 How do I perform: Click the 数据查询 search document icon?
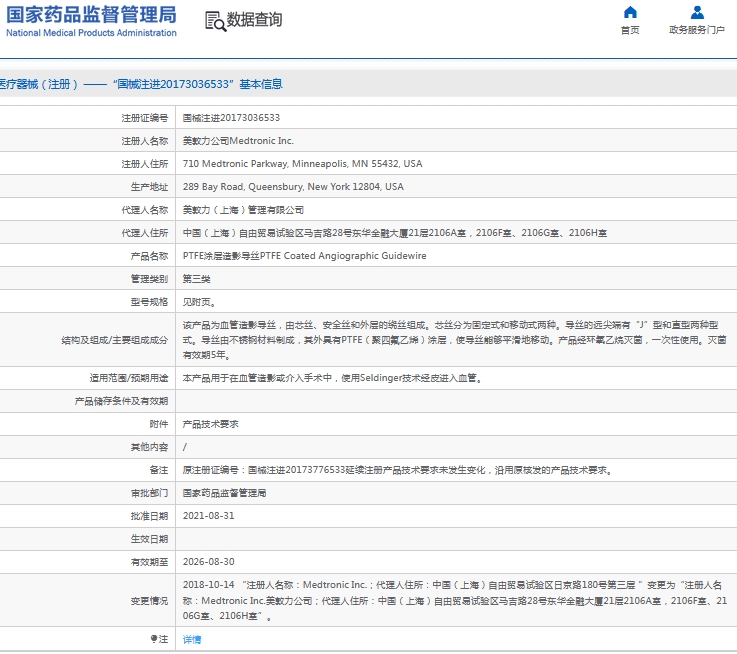215,21
